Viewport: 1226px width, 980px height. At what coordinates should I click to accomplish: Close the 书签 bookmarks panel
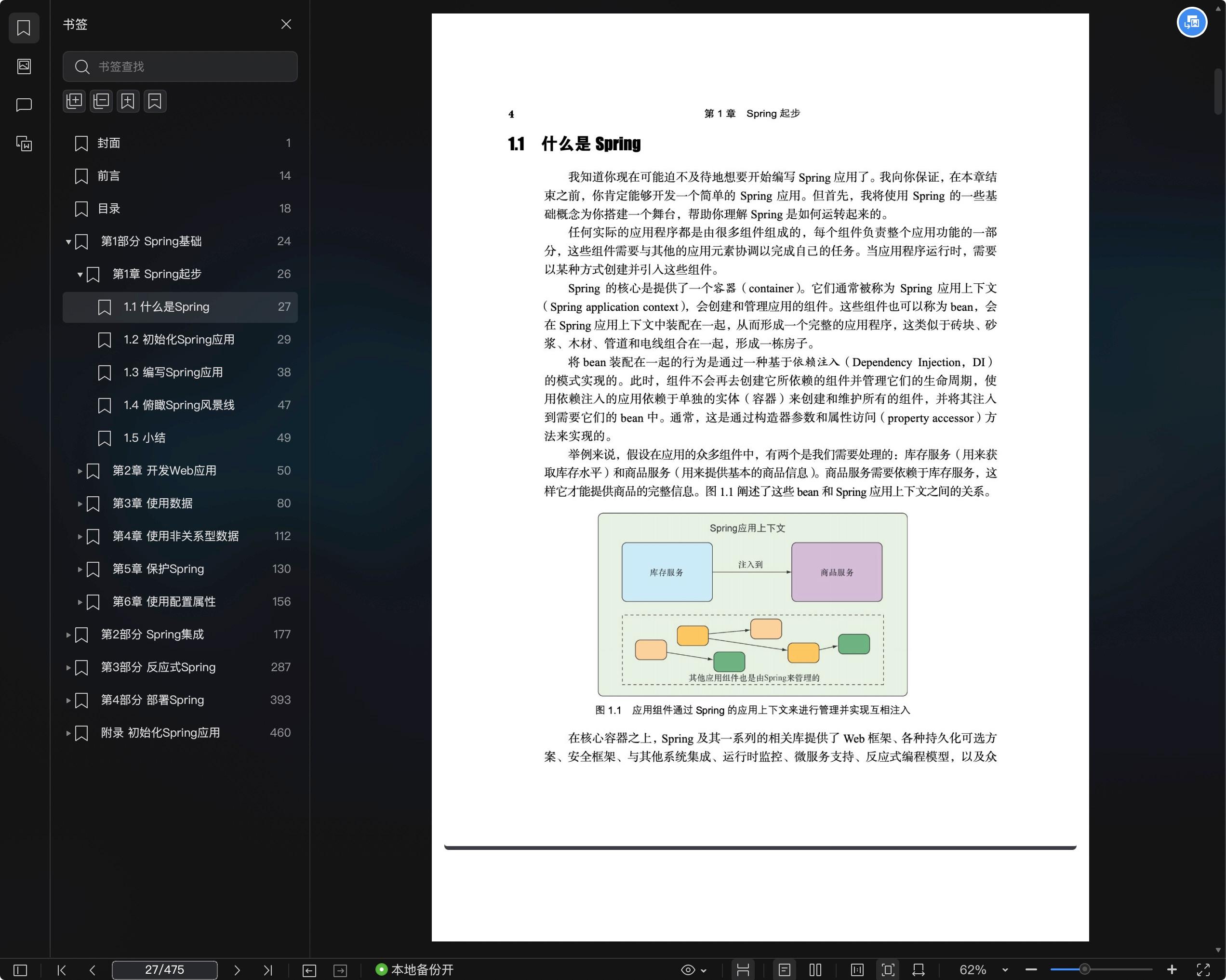click(x=286, y=24)
